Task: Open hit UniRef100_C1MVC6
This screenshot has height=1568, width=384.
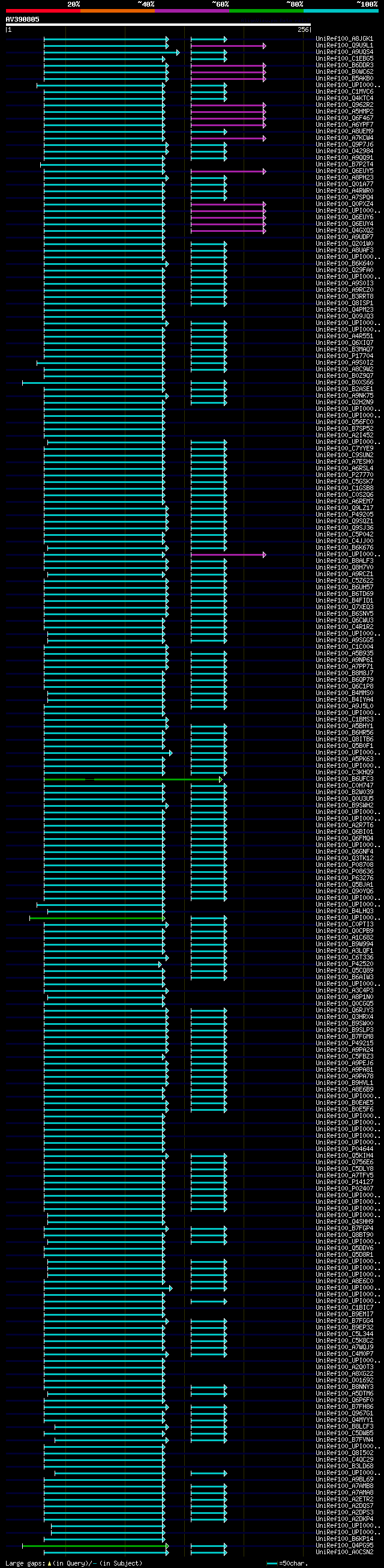Action: click(x=344, y=92)
